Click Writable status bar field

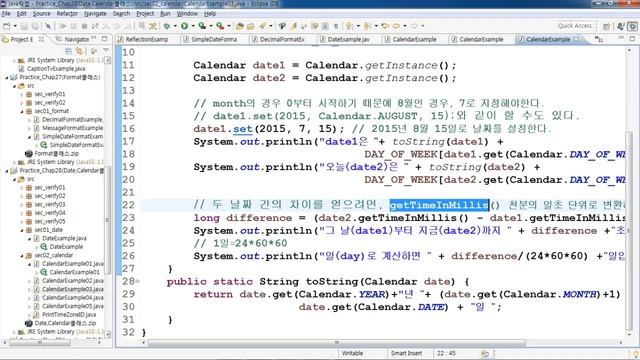tap(352, 353)
